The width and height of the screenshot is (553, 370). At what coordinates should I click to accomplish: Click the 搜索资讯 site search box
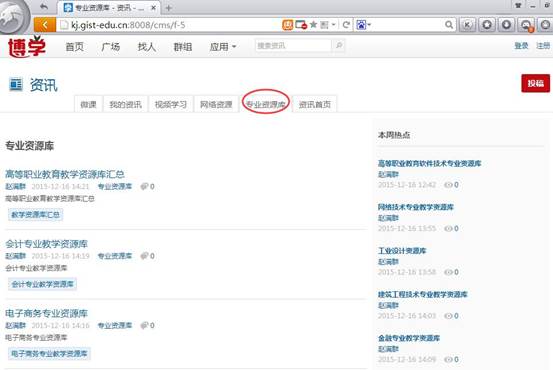pyautogui.click(x=293, y=46)
